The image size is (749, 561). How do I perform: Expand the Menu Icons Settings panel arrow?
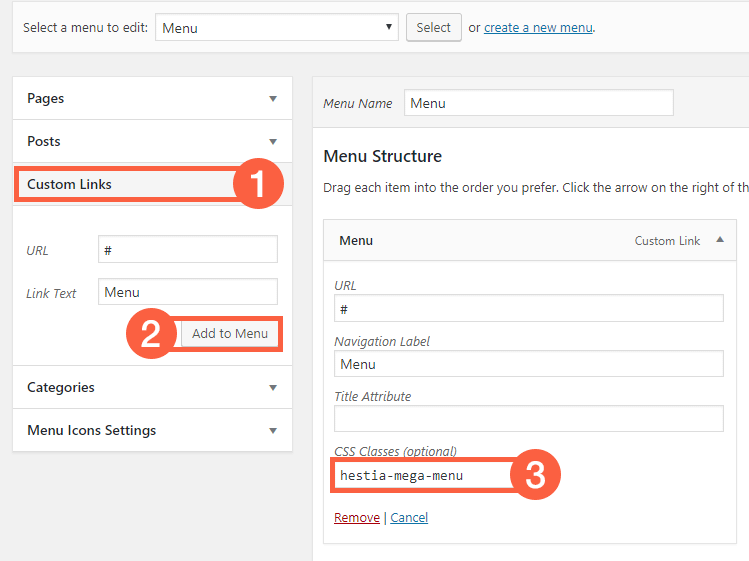point(273,431)
